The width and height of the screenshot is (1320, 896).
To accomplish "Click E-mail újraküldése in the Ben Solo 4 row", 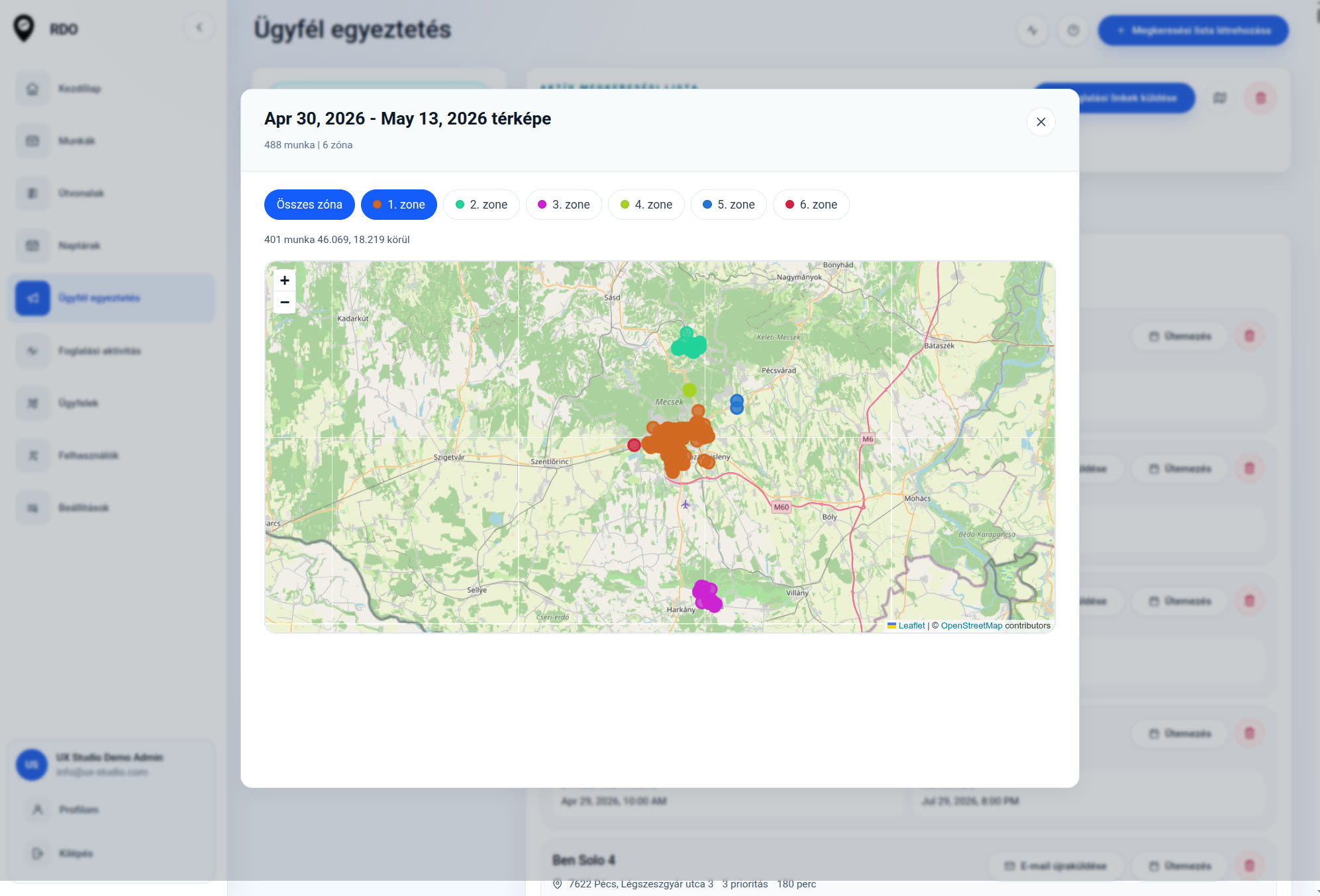I will click(1056, 866).
